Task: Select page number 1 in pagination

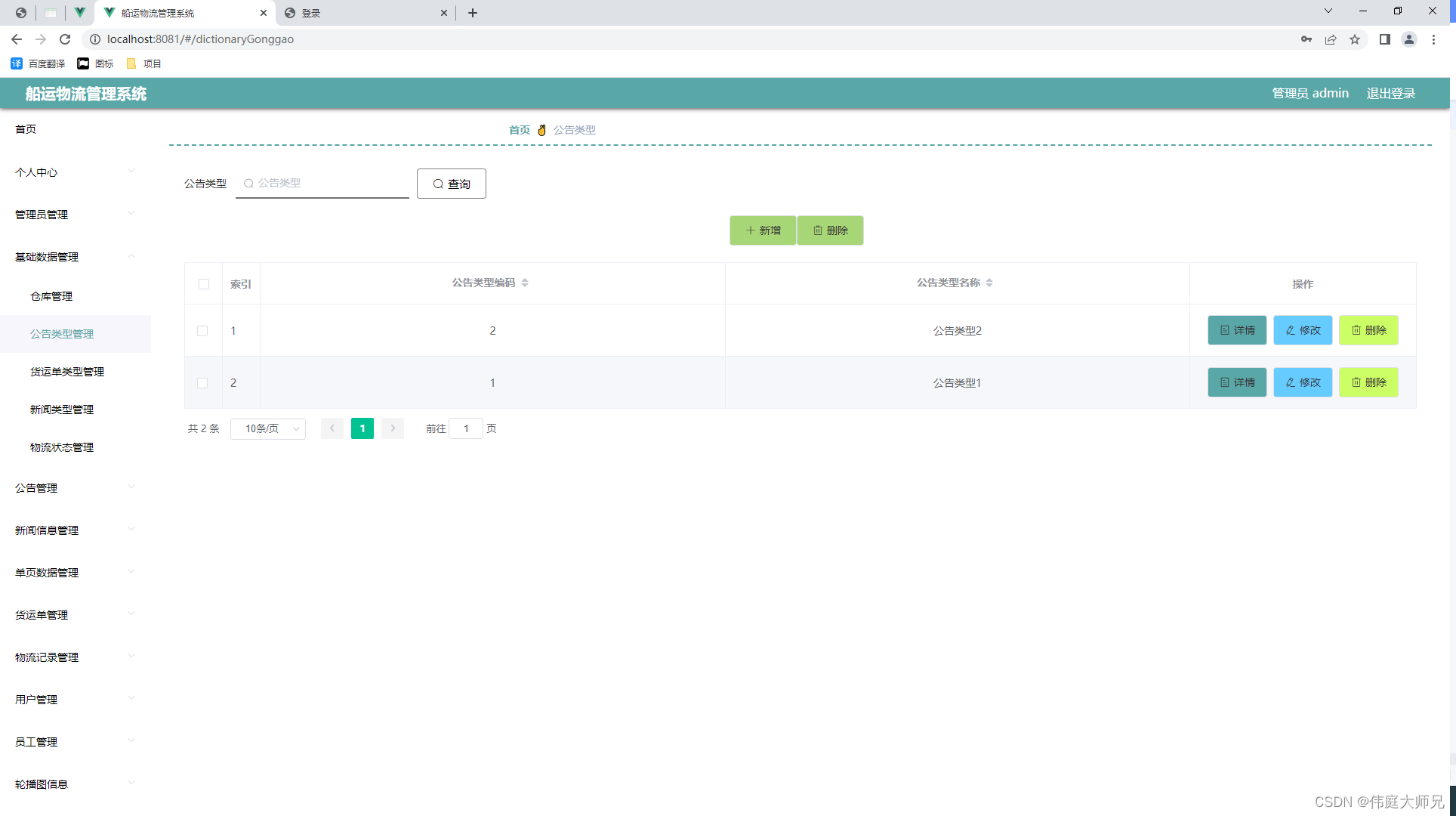Action: (362, 428)
